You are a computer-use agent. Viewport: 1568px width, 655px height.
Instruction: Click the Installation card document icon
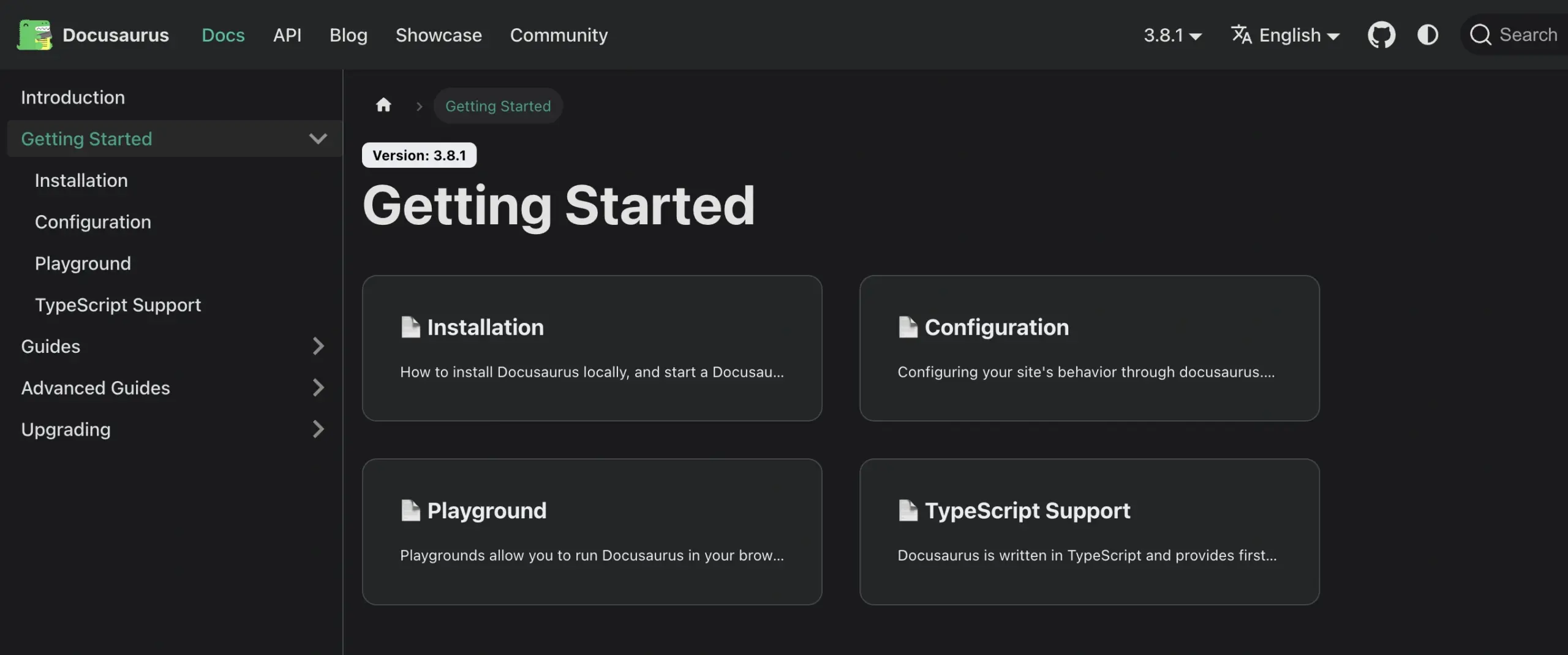pyautogui.click(x=410, y=327)
